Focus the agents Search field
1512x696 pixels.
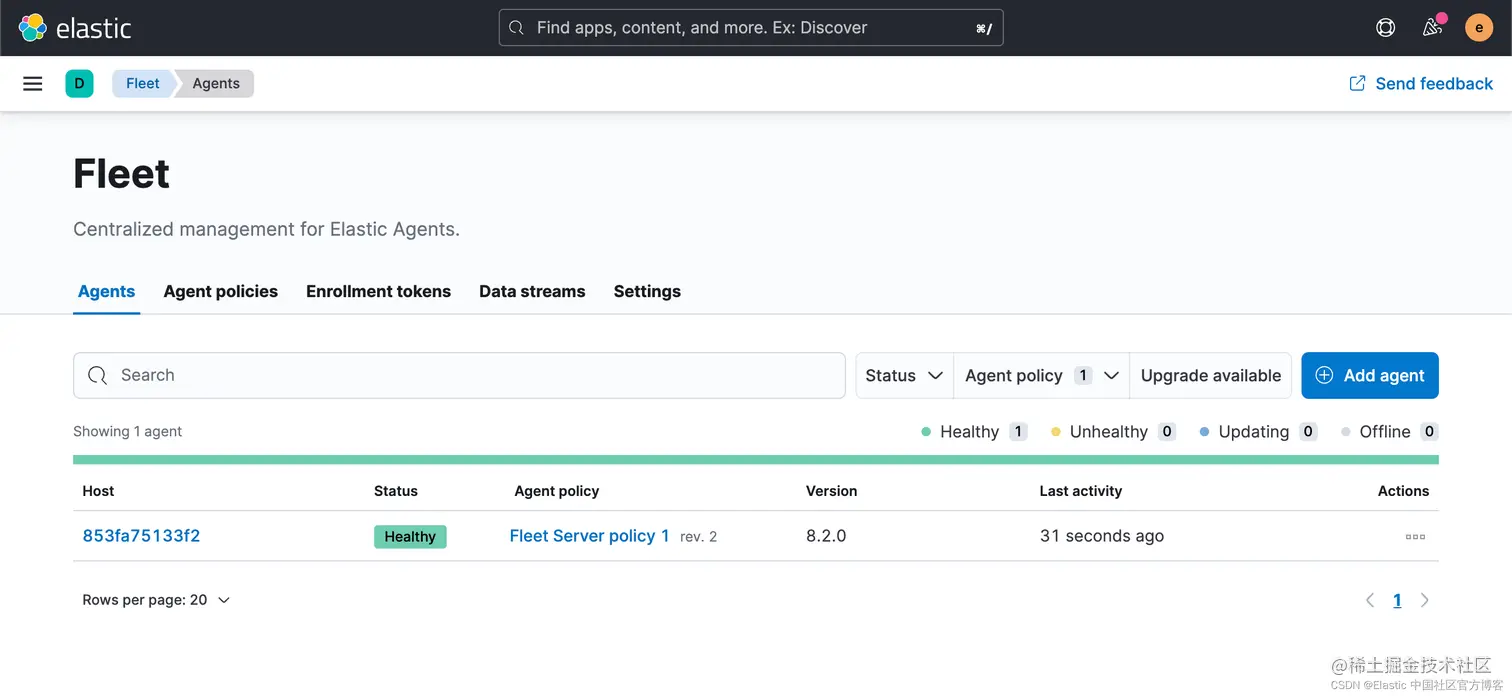click(x=460, y=376)
